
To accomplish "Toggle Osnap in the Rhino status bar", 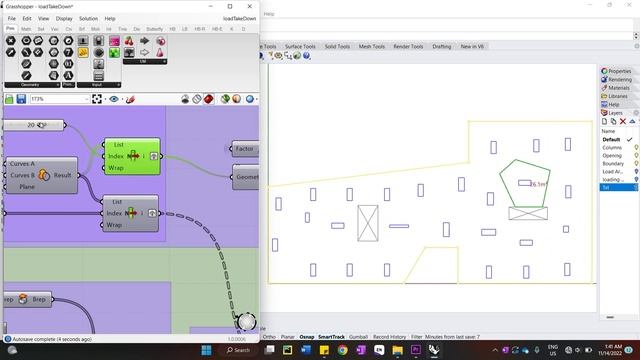I will [x=307, y=337].
